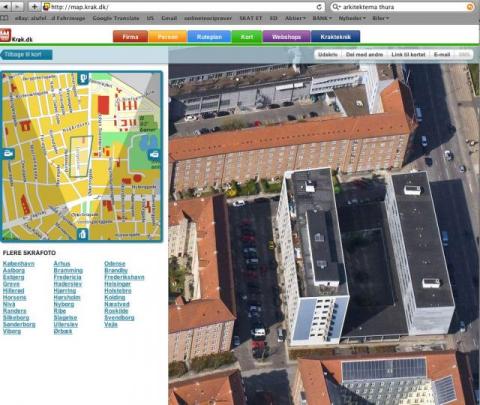Expand the Nyheder bookmarks dropdown
The width and height of the screenshot is (480, 405).
tap(352, 18)
